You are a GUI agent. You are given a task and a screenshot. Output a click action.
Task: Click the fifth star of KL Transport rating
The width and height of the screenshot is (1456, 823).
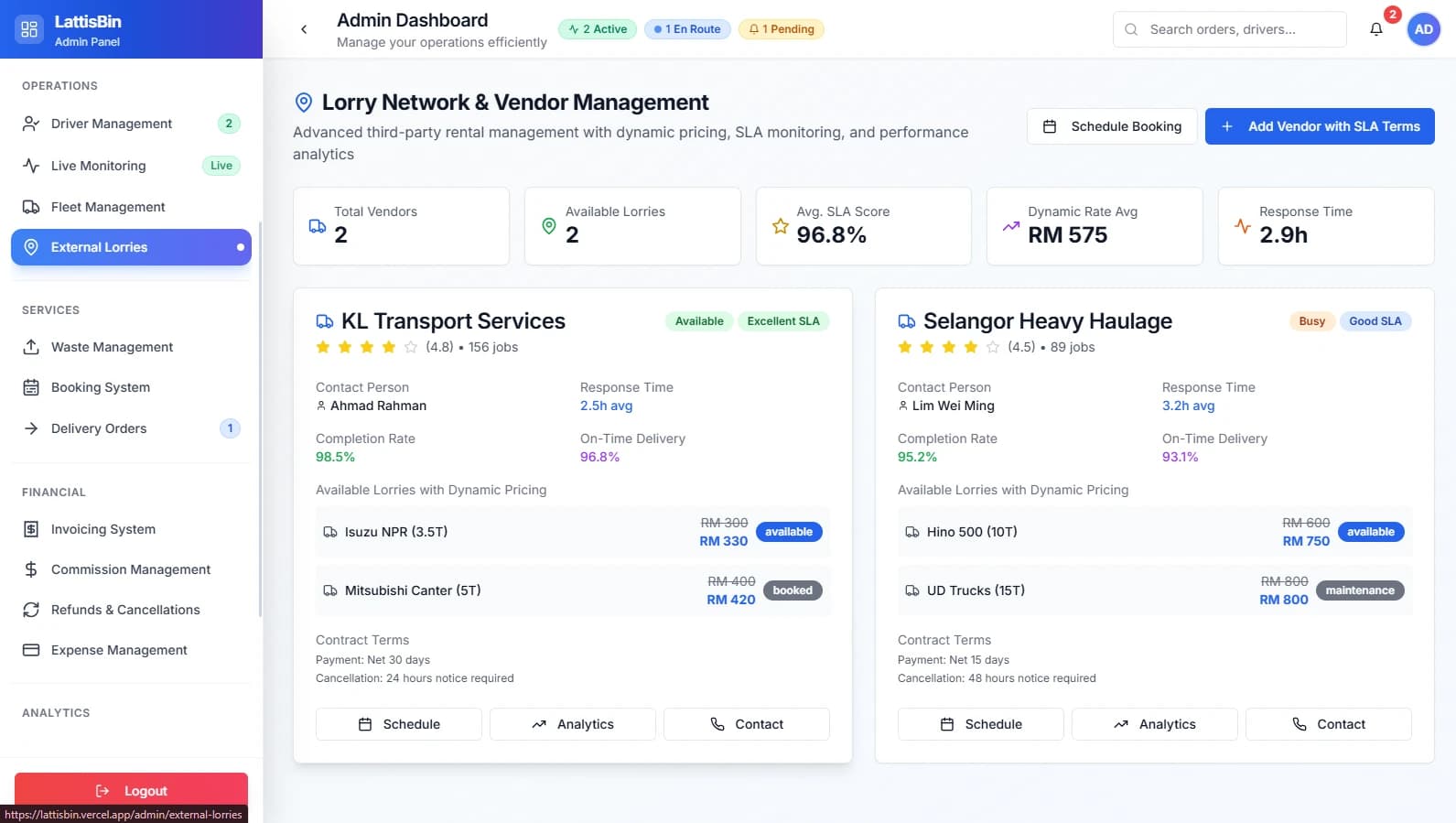[x=411, y=347]
